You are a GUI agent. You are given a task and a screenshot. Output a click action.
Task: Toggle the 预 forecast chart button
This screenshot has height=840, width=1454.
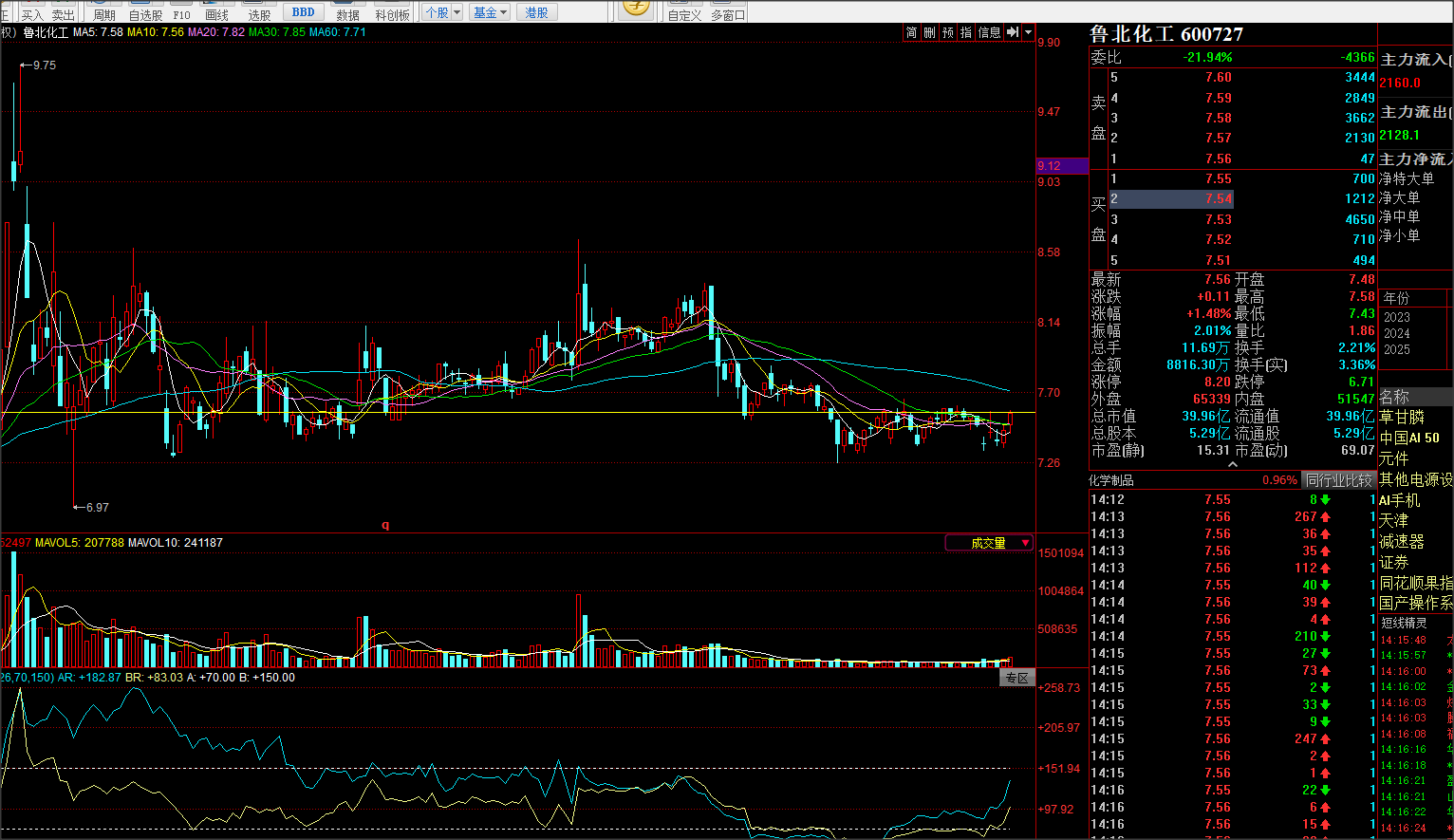[948, 32]
